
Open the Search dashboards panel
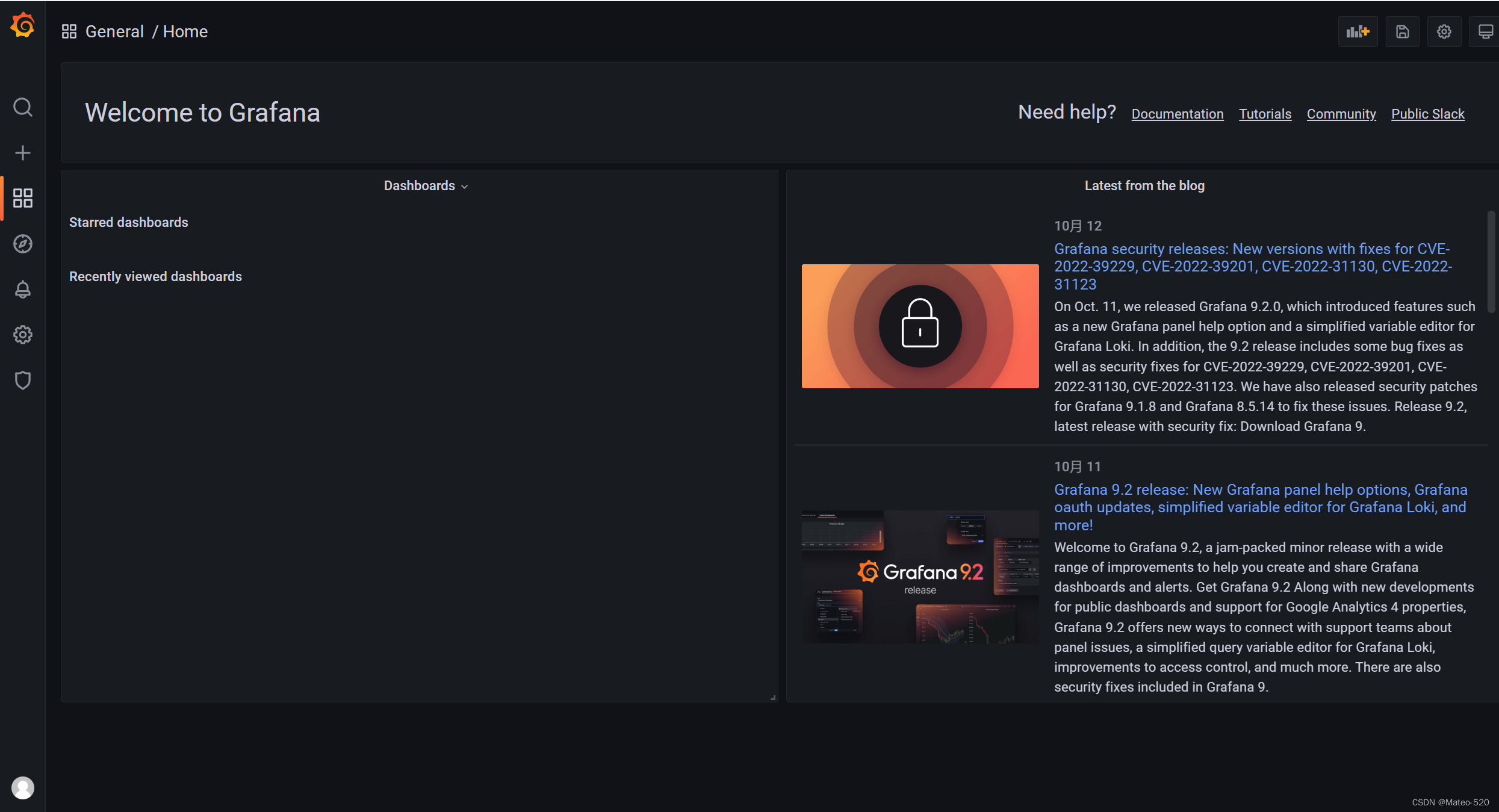click(x=22, y=107)
